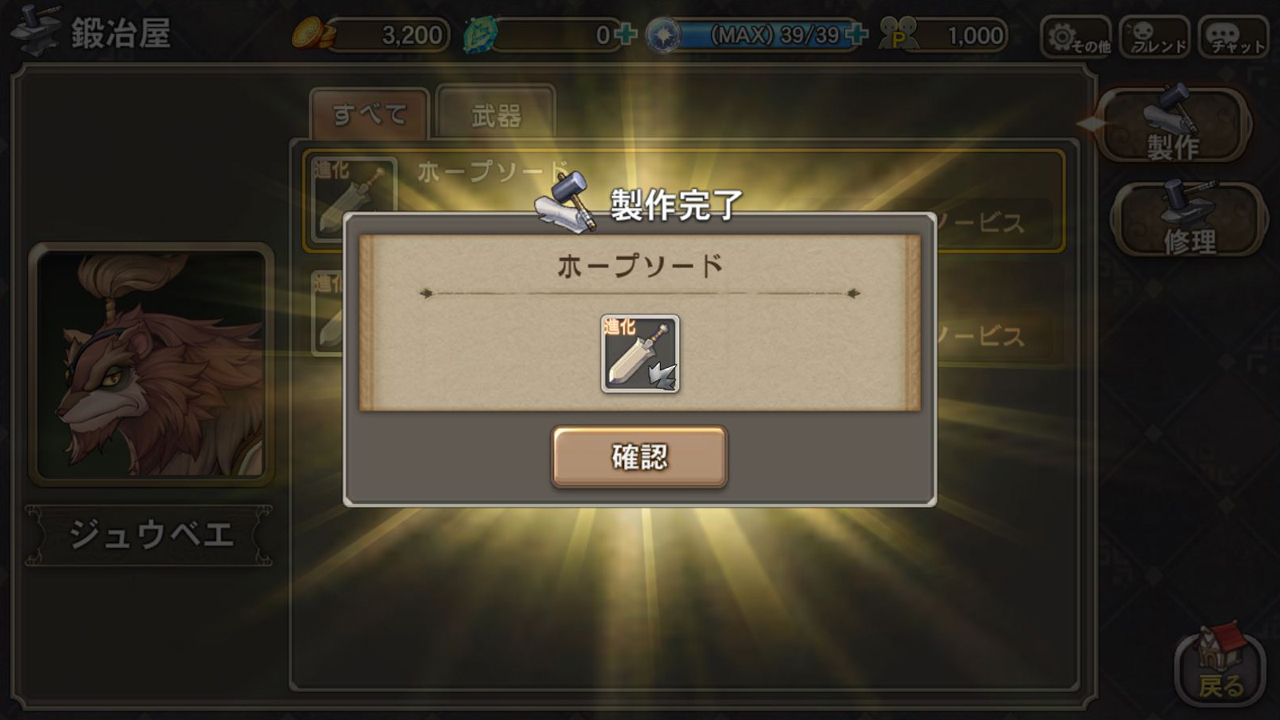Tap the gold coin currency icon
The image size is (1280, 720).
click(310, 35)
